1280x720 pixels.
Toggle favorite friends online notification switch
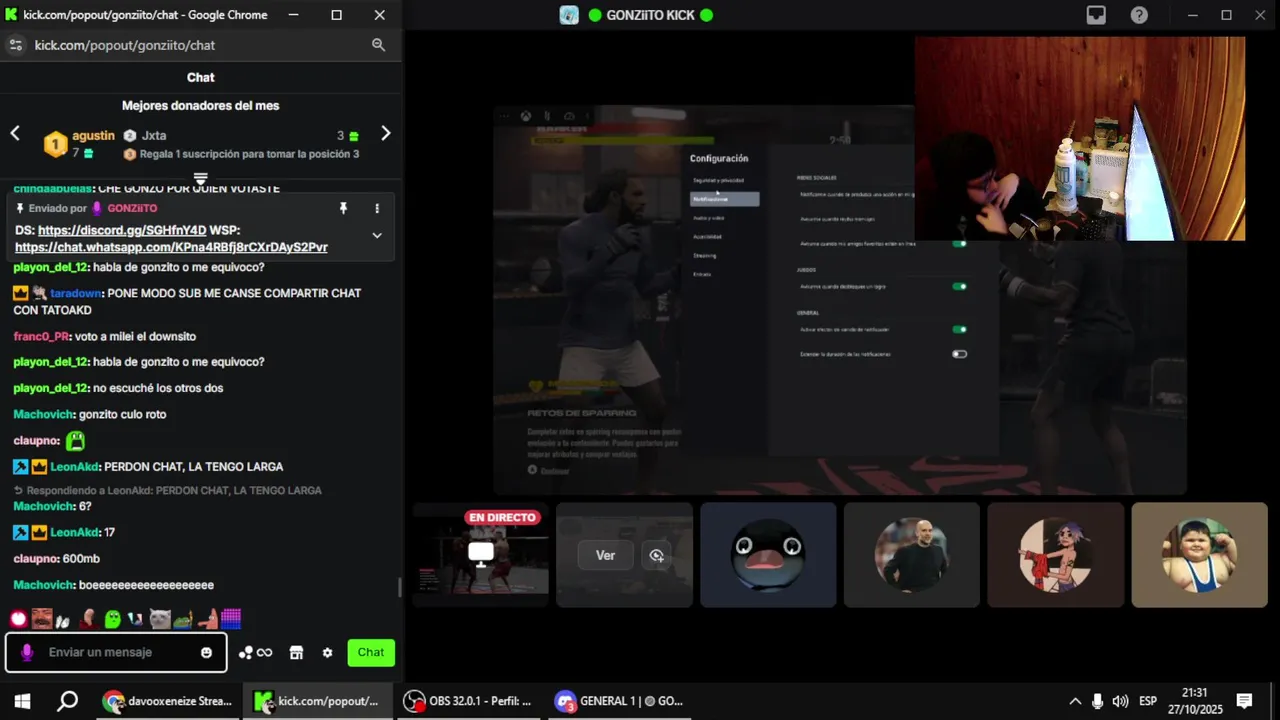959,243
